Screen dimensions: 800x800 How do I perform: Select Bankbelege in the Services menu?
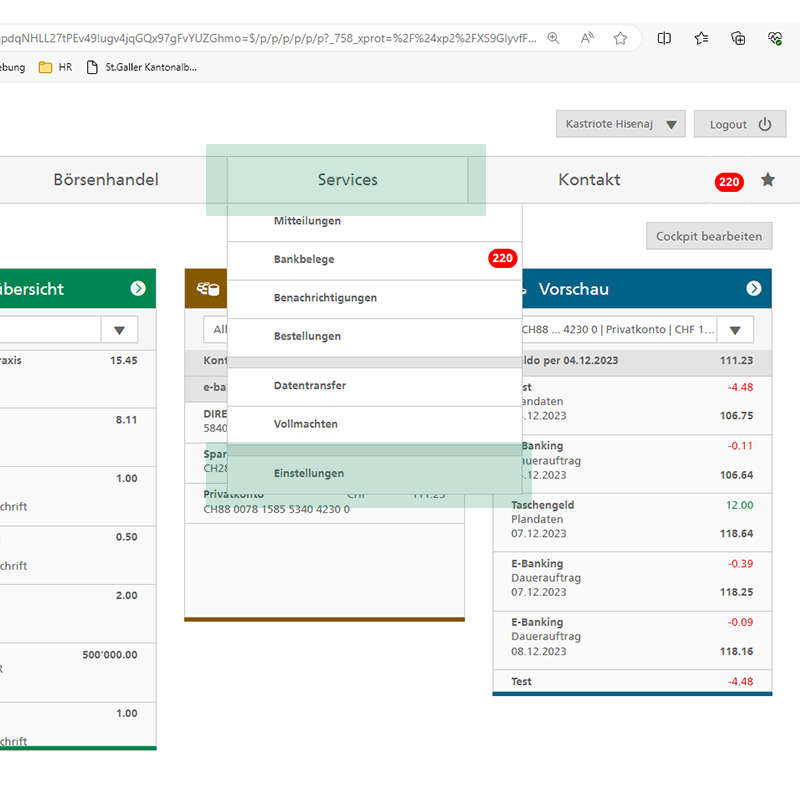coord(374,260)
